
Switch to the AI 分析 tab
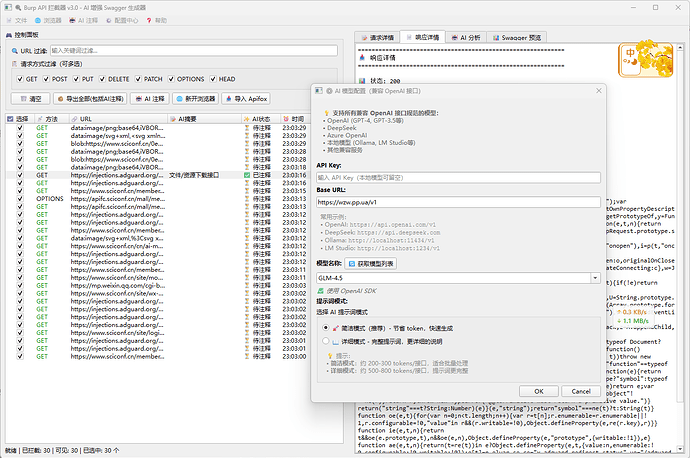pos(466,37)
